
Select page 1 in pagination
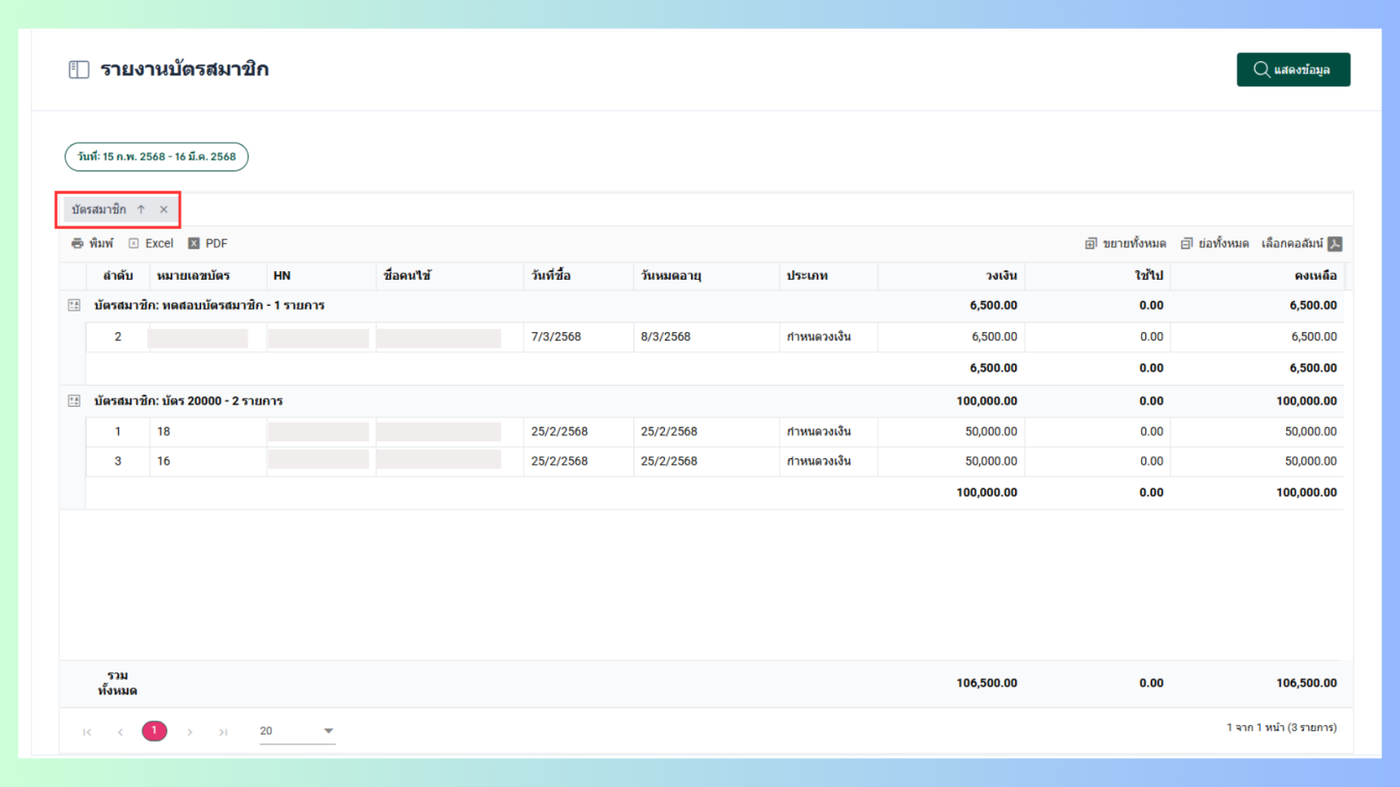[154, 731]
